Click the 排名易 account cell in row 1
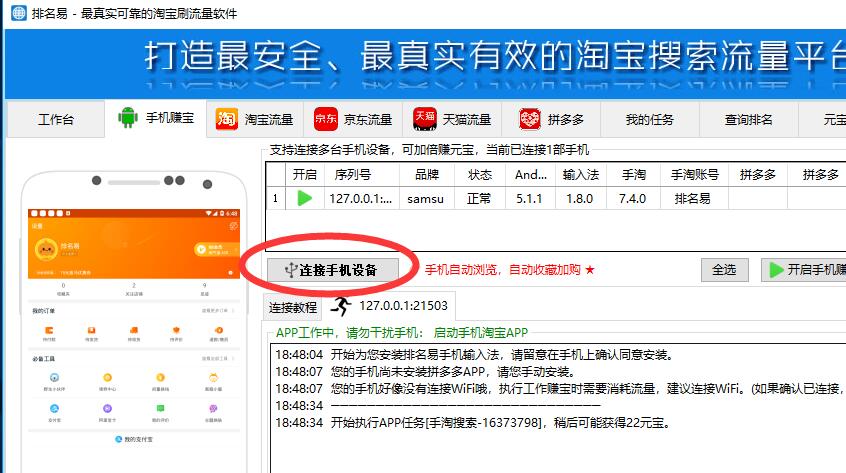 click(x=693, y=198)
